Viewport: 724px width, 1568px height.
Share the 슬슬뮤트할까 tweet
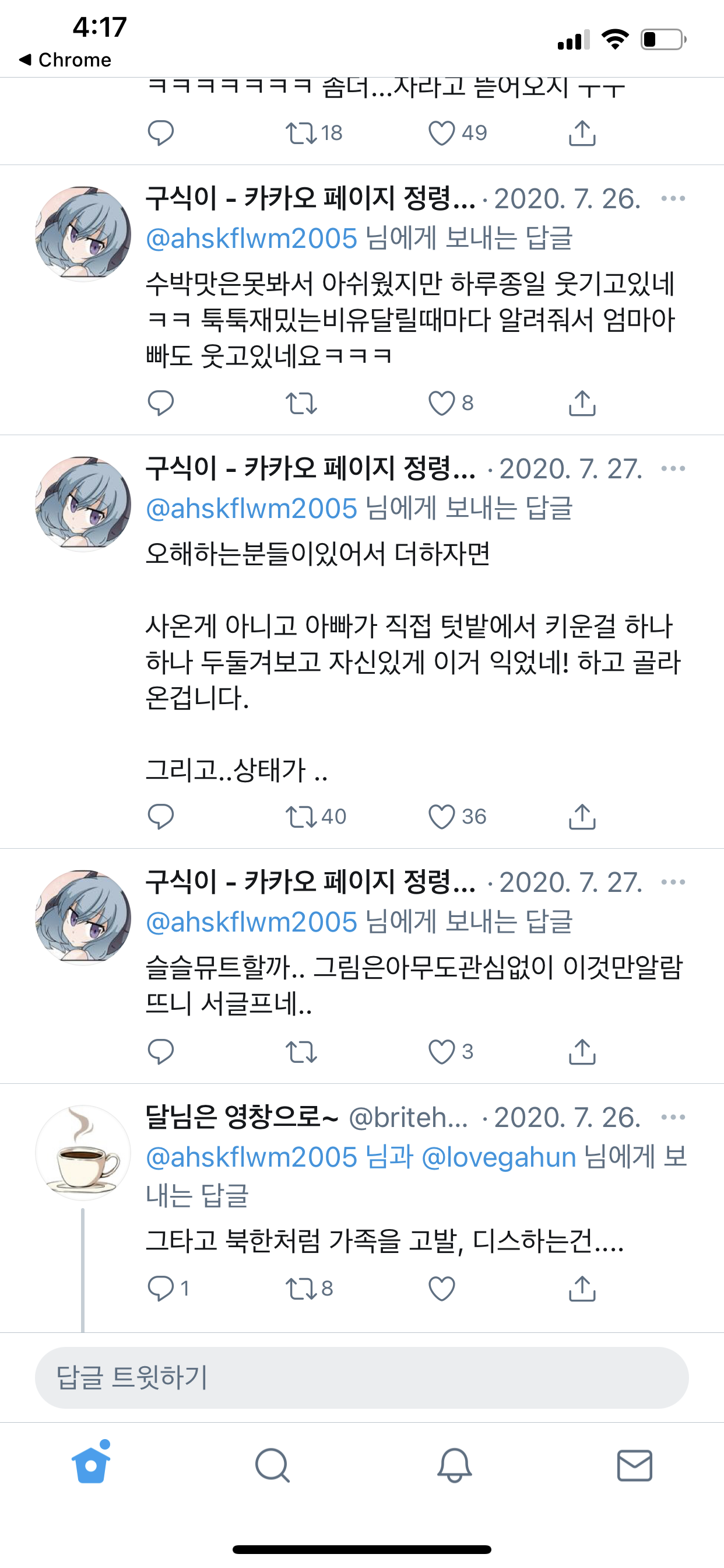(582, 1052)
